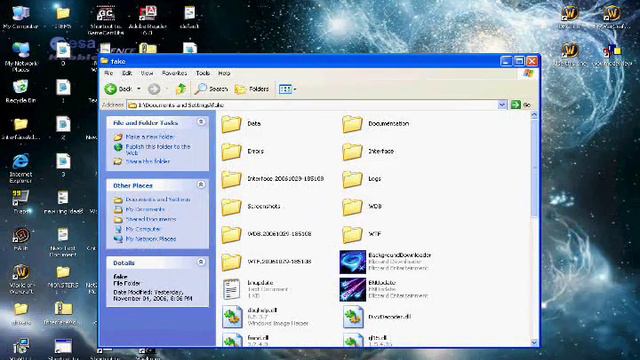
Task: Click inside the Address bar field
Action: click(x=312, y=105)
